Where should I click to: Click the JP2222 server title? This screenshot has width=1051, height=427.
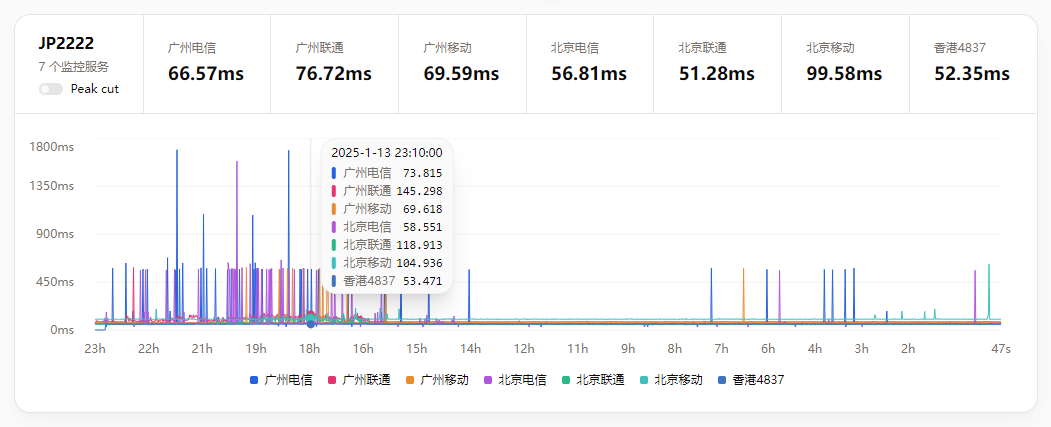[x=66, y=43]
